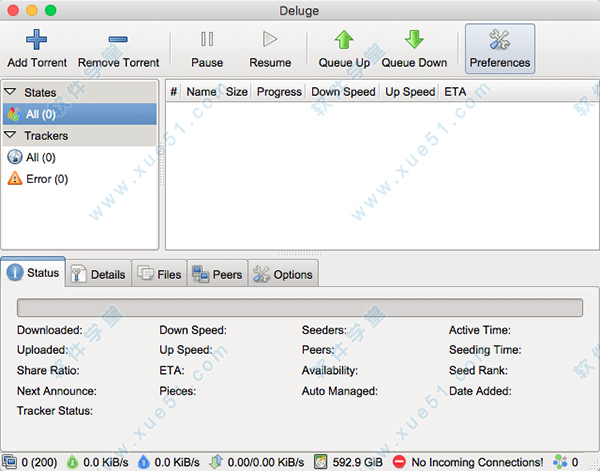Click the Remove Torrent minus icon
The height and width of the screenshot is (471, 600).
click(x=118, y=39)
